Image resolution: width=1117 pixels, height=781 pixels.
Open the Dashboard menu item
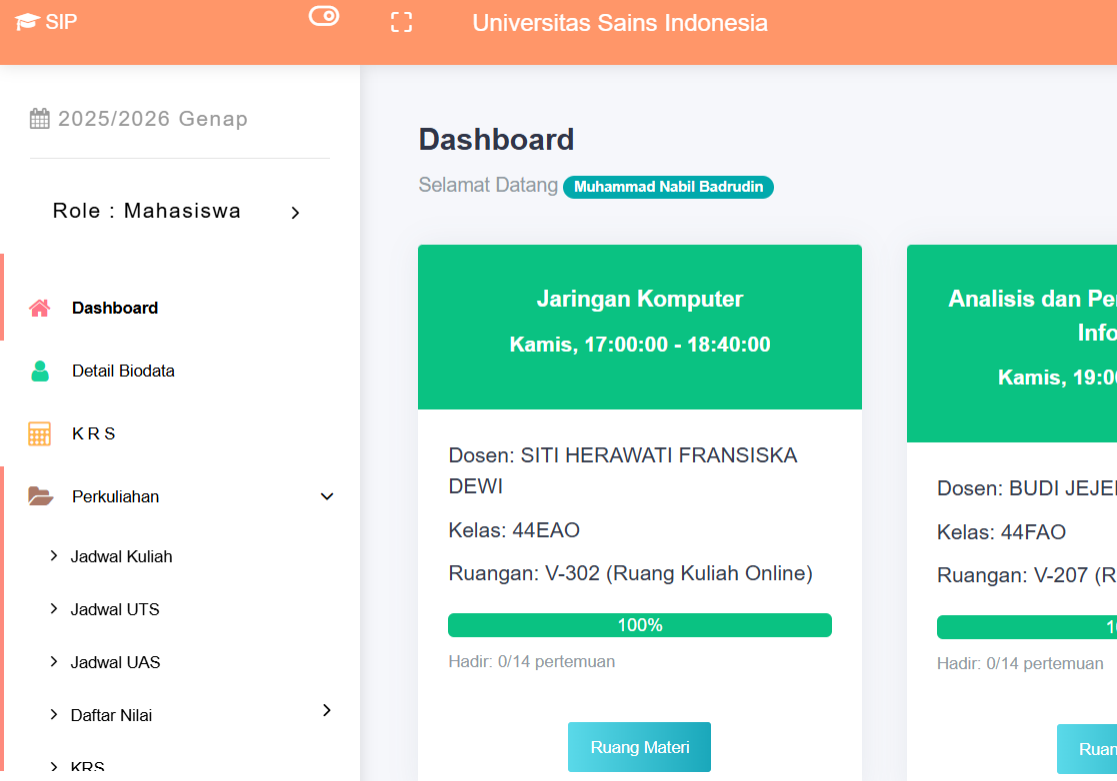click(115, 308)
